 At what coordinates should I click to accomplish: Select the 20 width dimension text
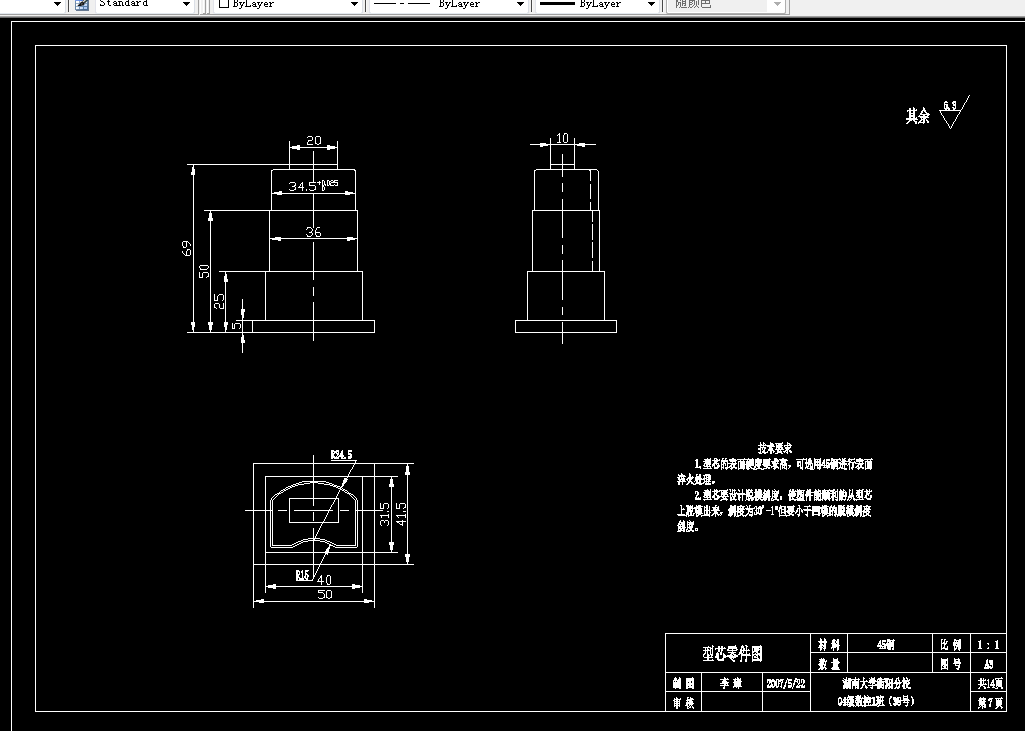click(x=314, y=141)
